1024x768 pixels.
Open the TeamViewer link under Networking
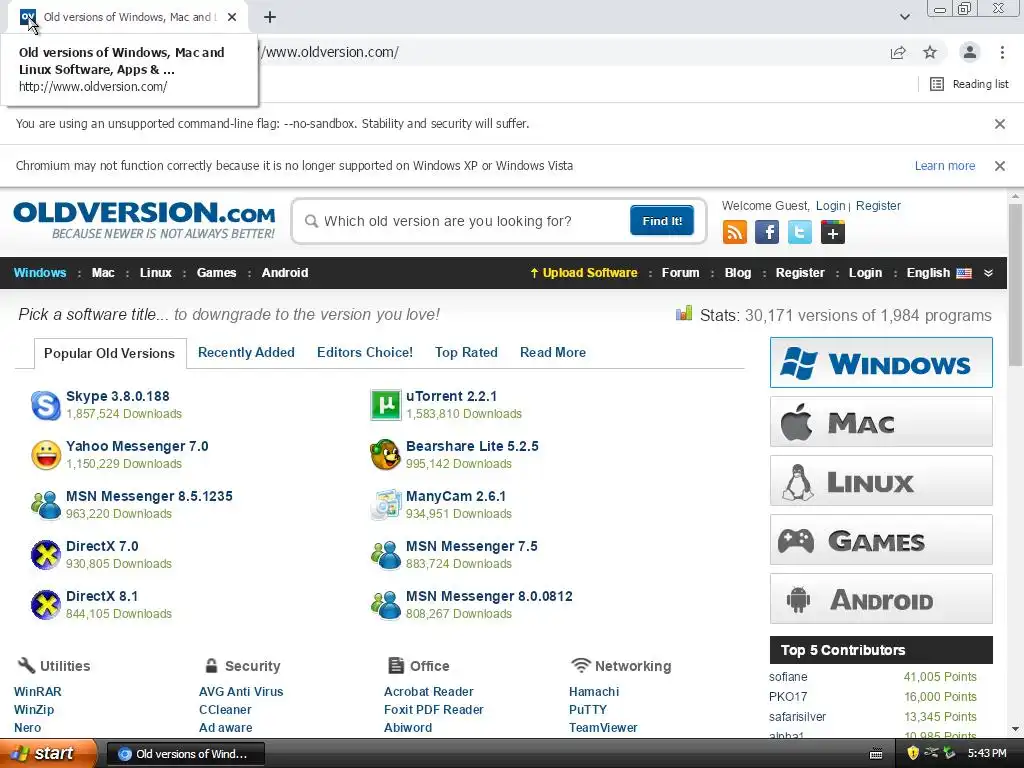pyautogui.click(x=603, y=728)
